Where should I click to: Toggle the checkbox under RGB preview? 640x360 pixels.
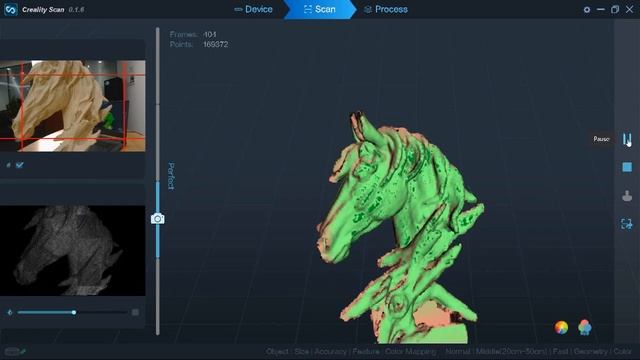click(20, 165)
